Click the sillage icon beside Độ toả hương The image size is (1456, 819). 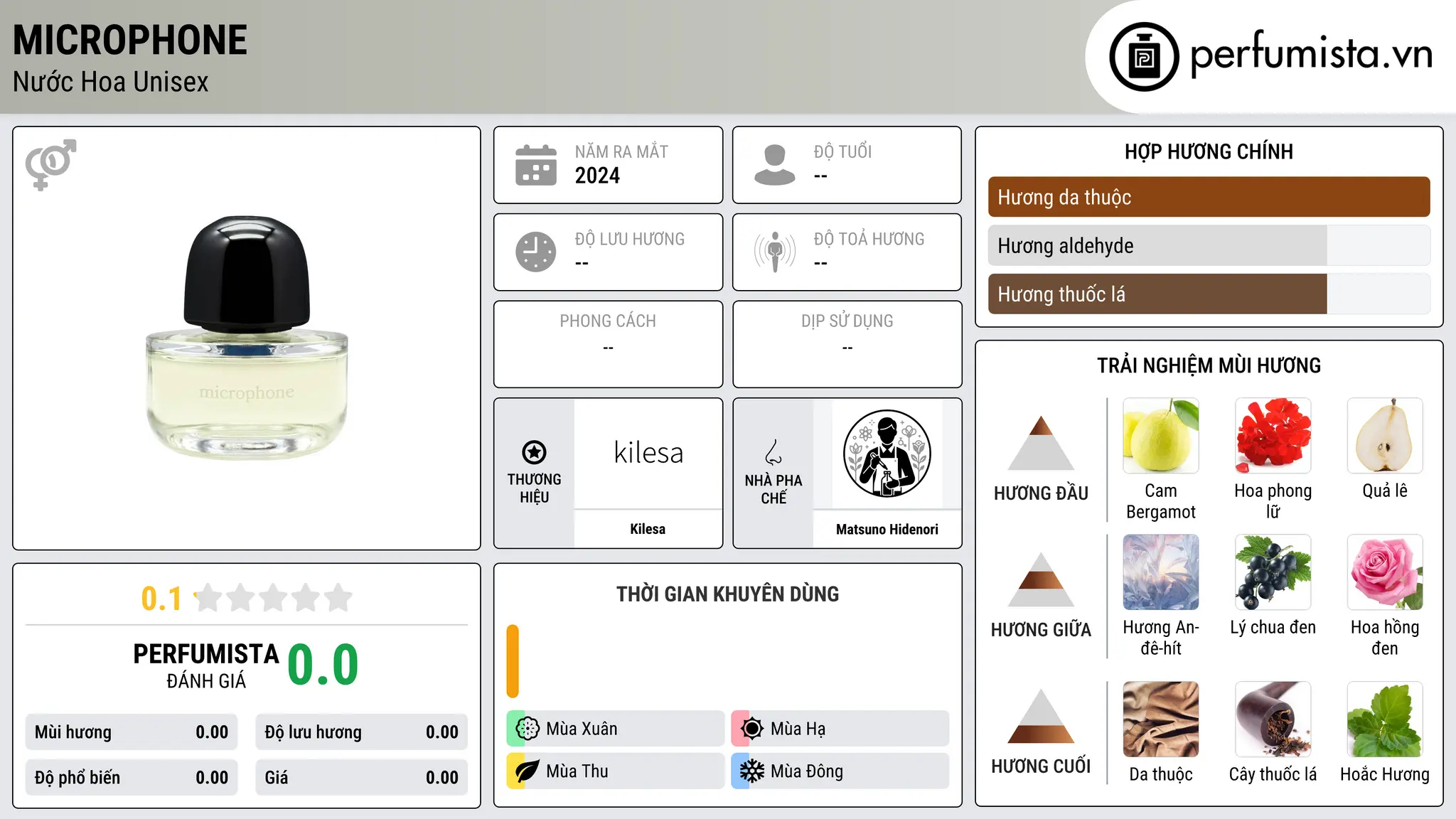click(775, 252)
